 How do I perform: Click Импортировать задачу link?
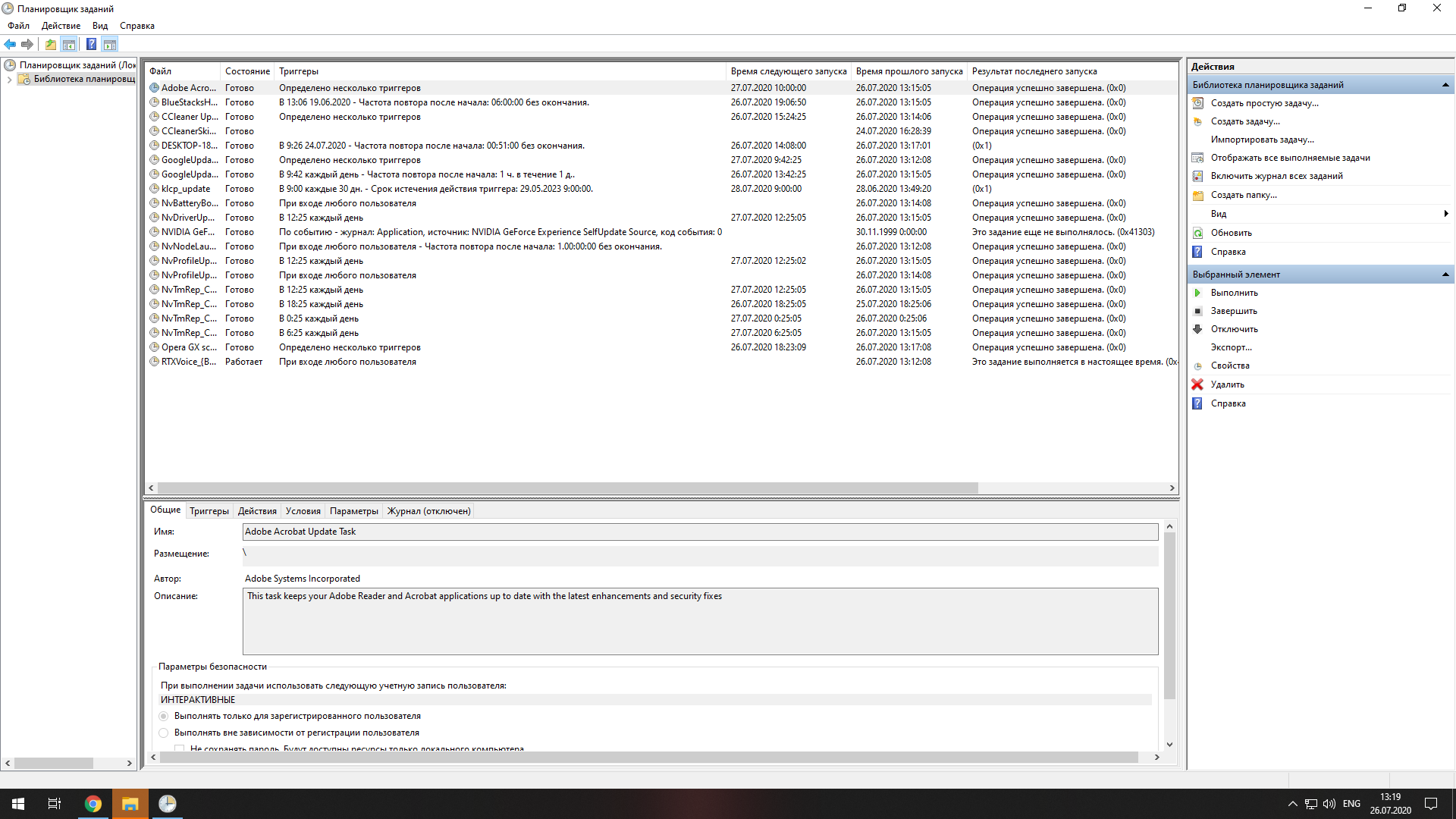pyautogui.click(x=1263, y=140)
